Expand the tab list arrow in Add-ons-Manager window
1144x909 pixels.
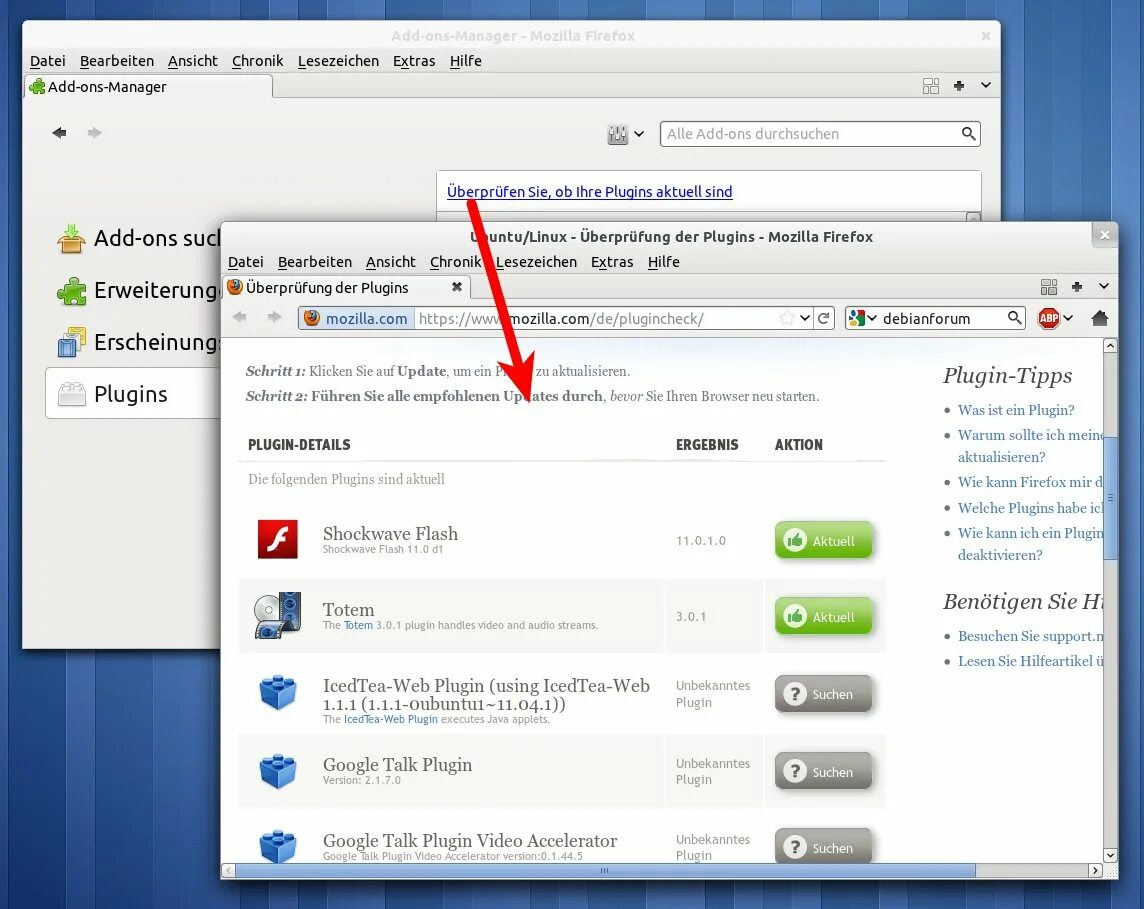(986, 85)
